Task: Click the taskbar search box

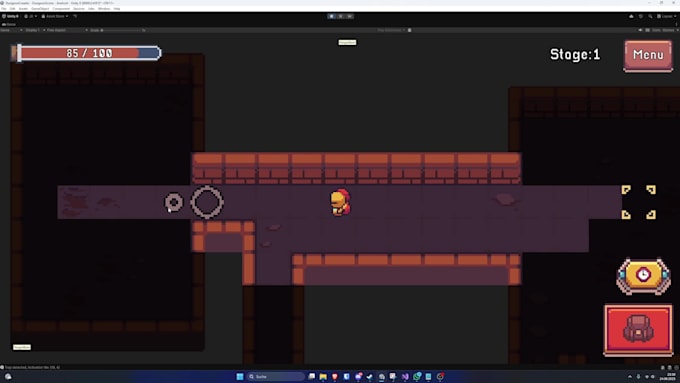Action: pos(276,376)
